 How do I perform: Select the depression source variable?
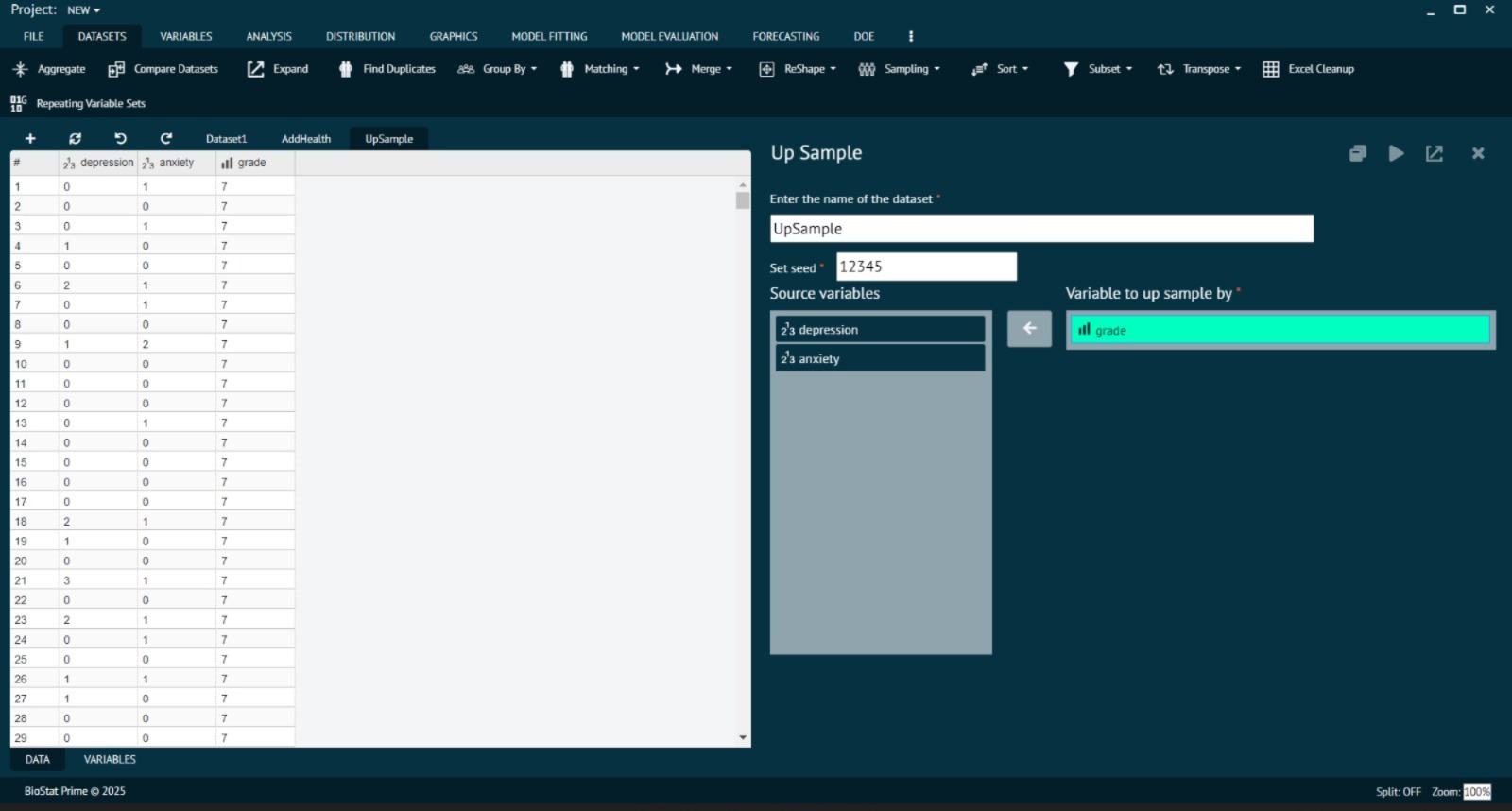pos(880,330)
